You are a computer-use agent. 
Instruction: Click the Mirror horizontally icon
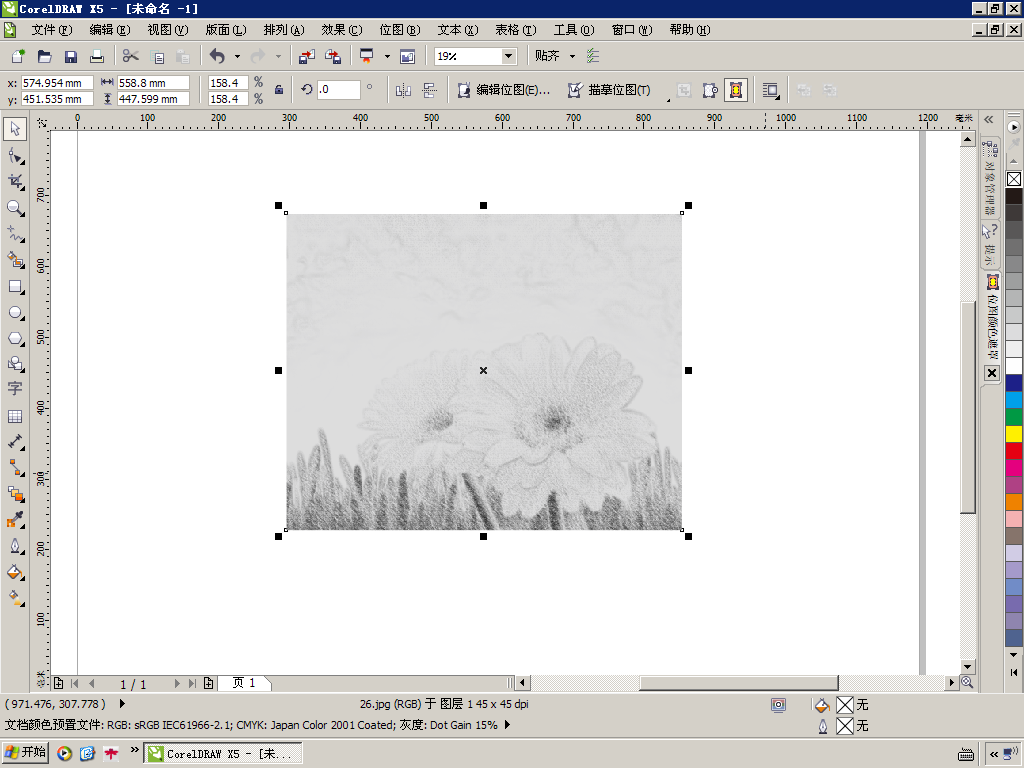pos(404,90)
